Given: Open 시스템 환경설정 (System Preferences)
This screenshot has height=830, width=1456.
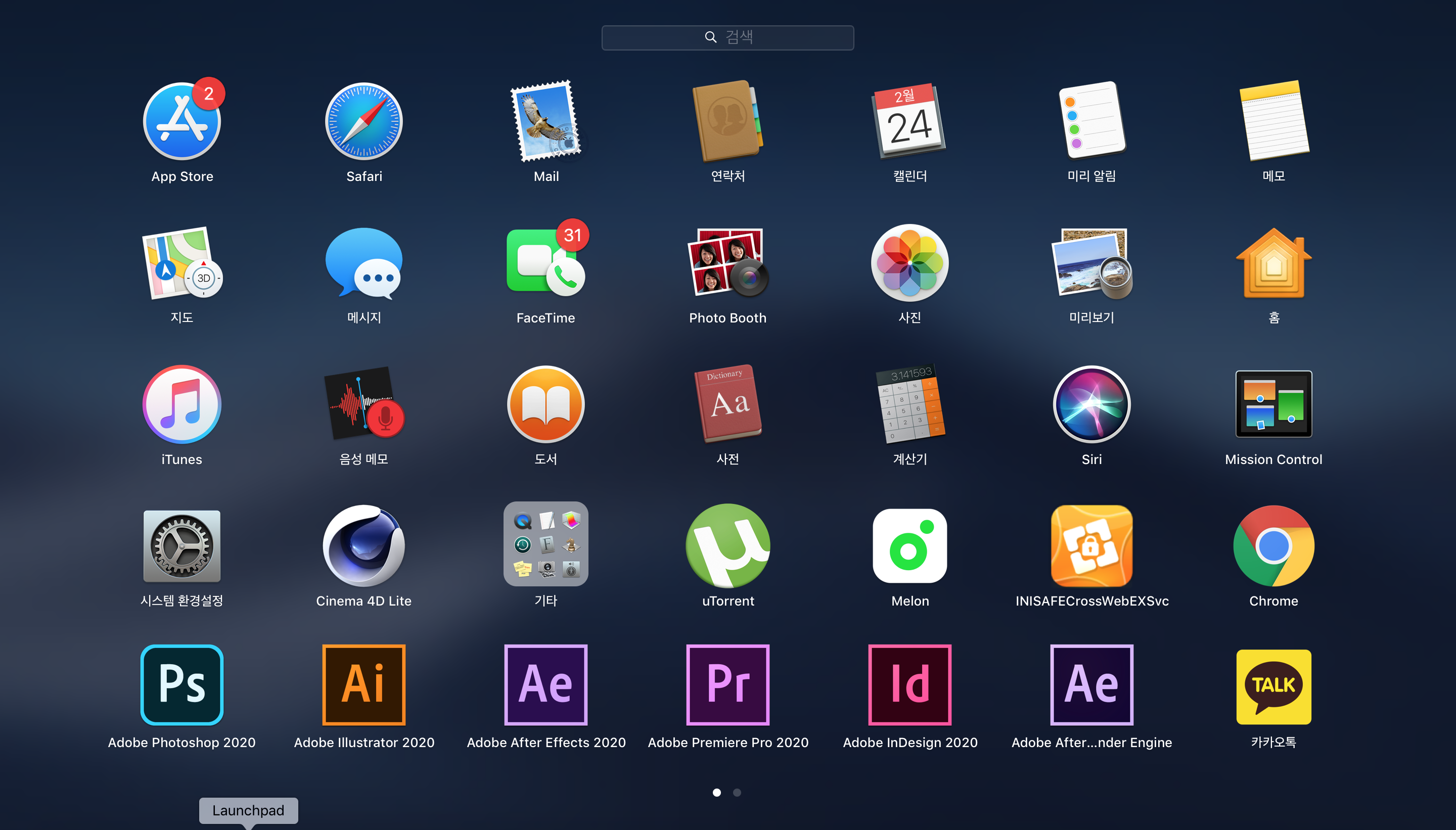Looking at the screenshot, I should coord(182,546).
